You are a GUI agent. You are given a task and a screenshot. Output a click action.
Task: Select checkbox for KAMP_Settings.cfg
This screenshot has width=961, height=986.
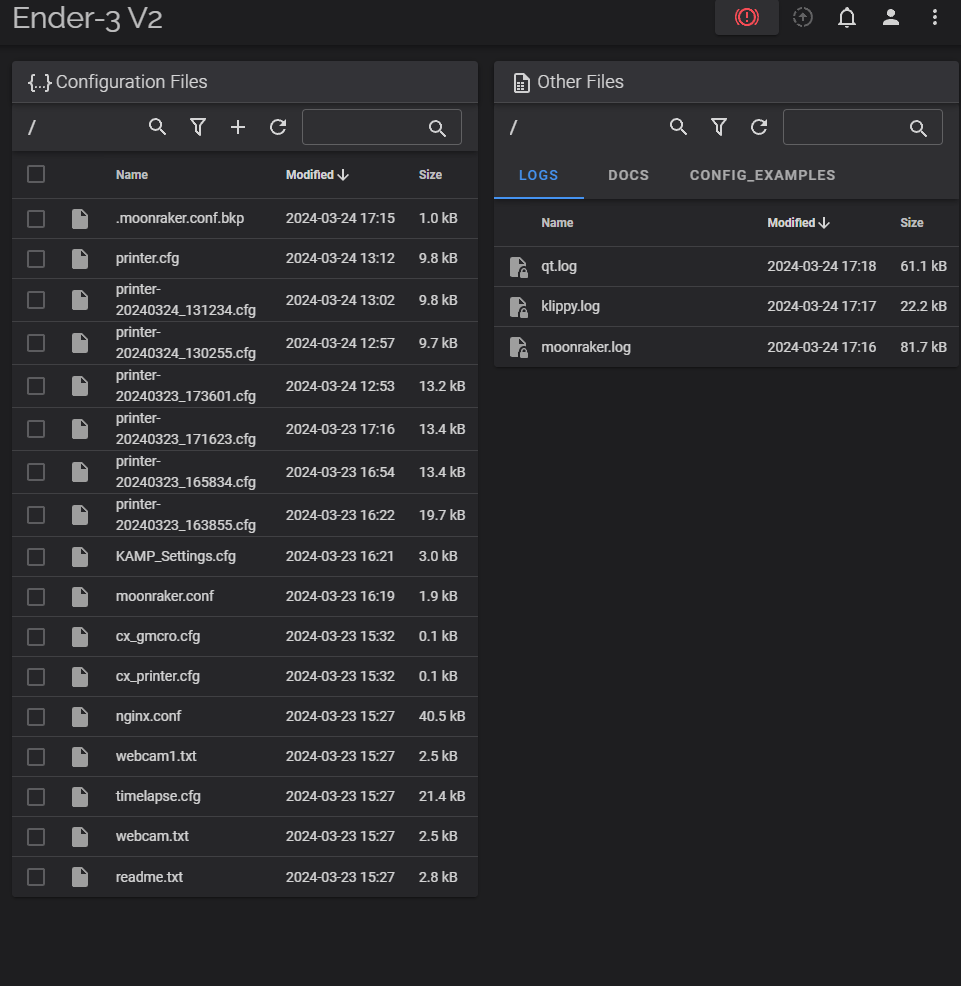click(36, 557)
